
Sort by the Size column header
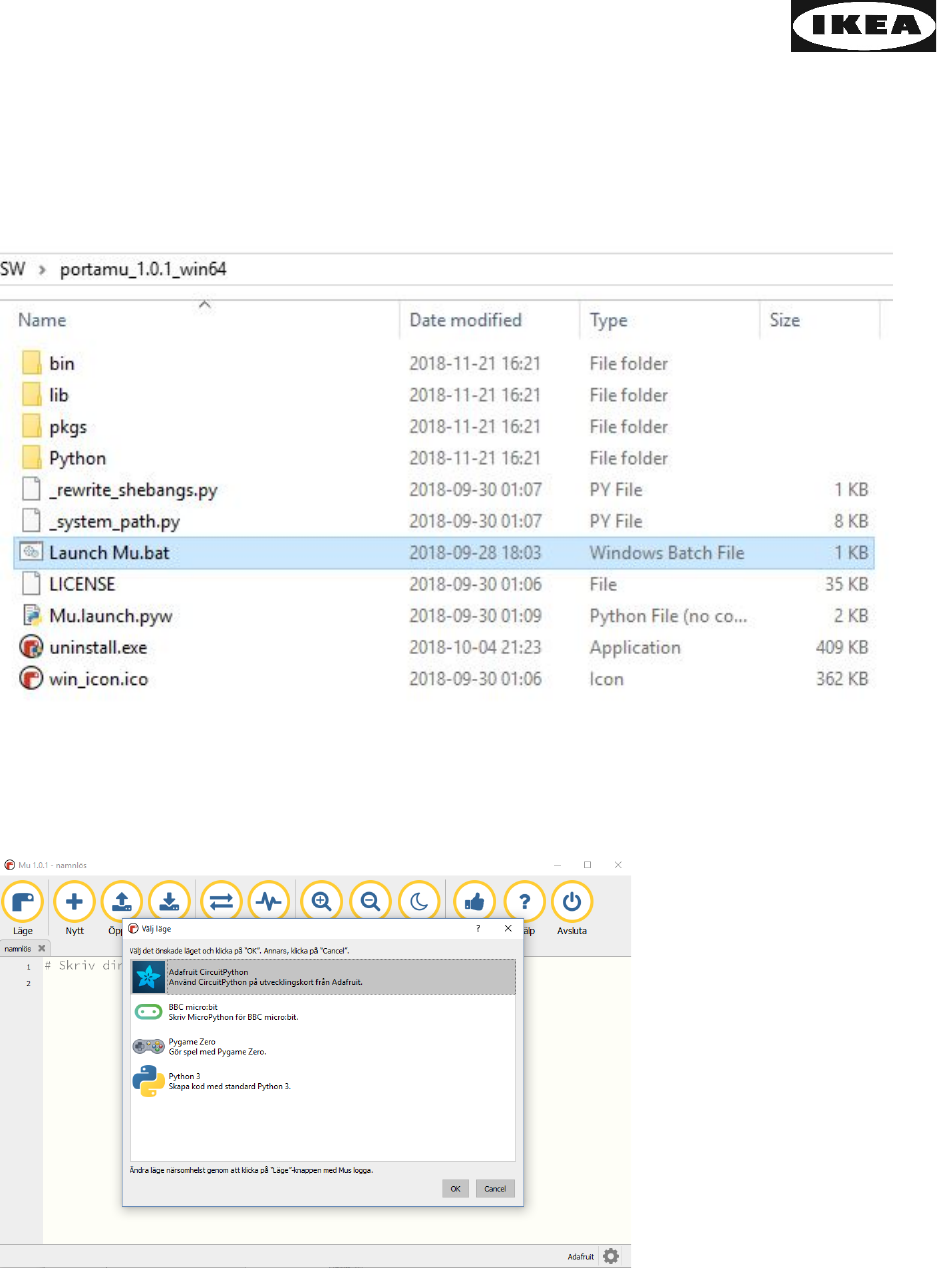(x=819, y=320)
